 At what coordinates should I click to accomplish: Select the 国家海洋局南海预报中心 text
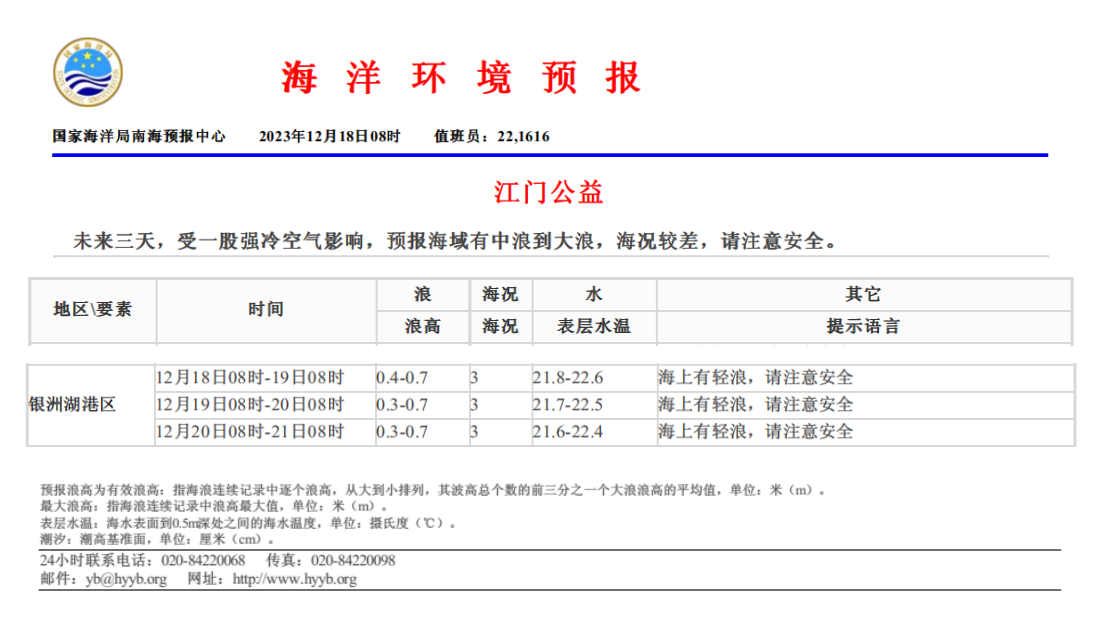pos(139,137)
